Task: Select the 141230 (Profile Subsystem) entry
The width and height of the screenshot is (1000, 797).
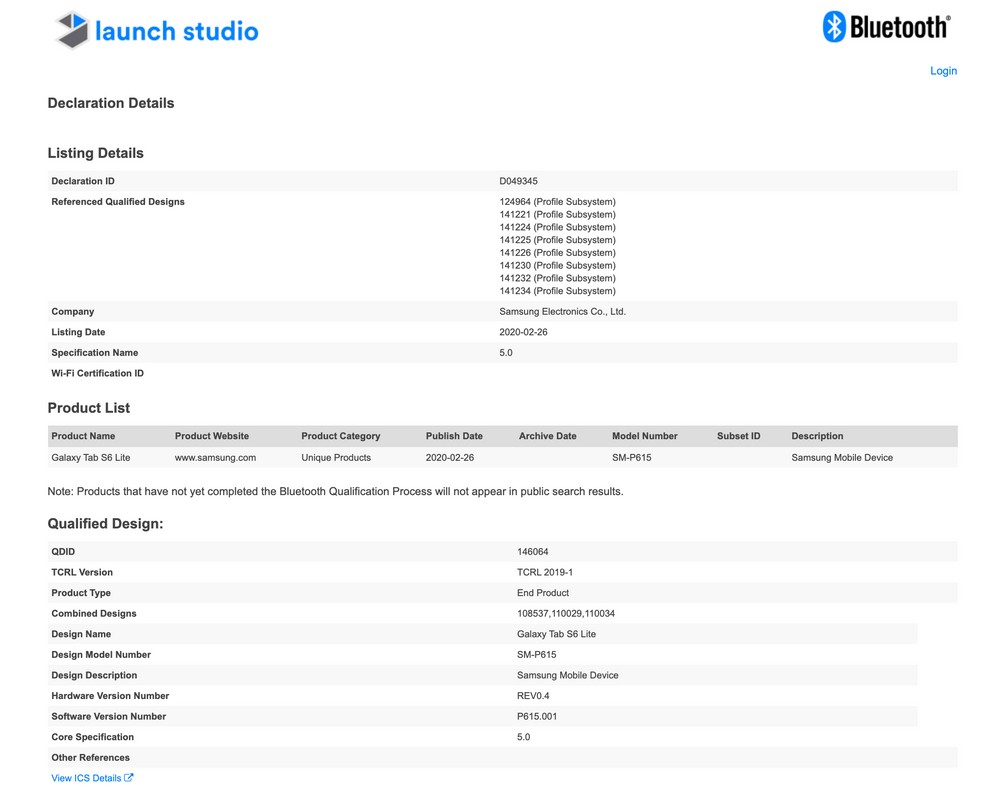Action: (557, 265)
